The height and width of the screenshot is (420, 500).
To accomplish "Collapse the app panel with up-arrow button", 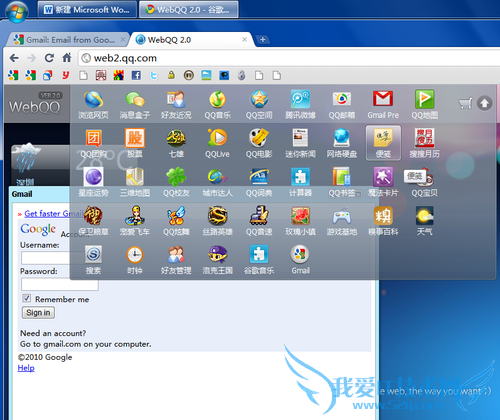I will pos(484,103).
